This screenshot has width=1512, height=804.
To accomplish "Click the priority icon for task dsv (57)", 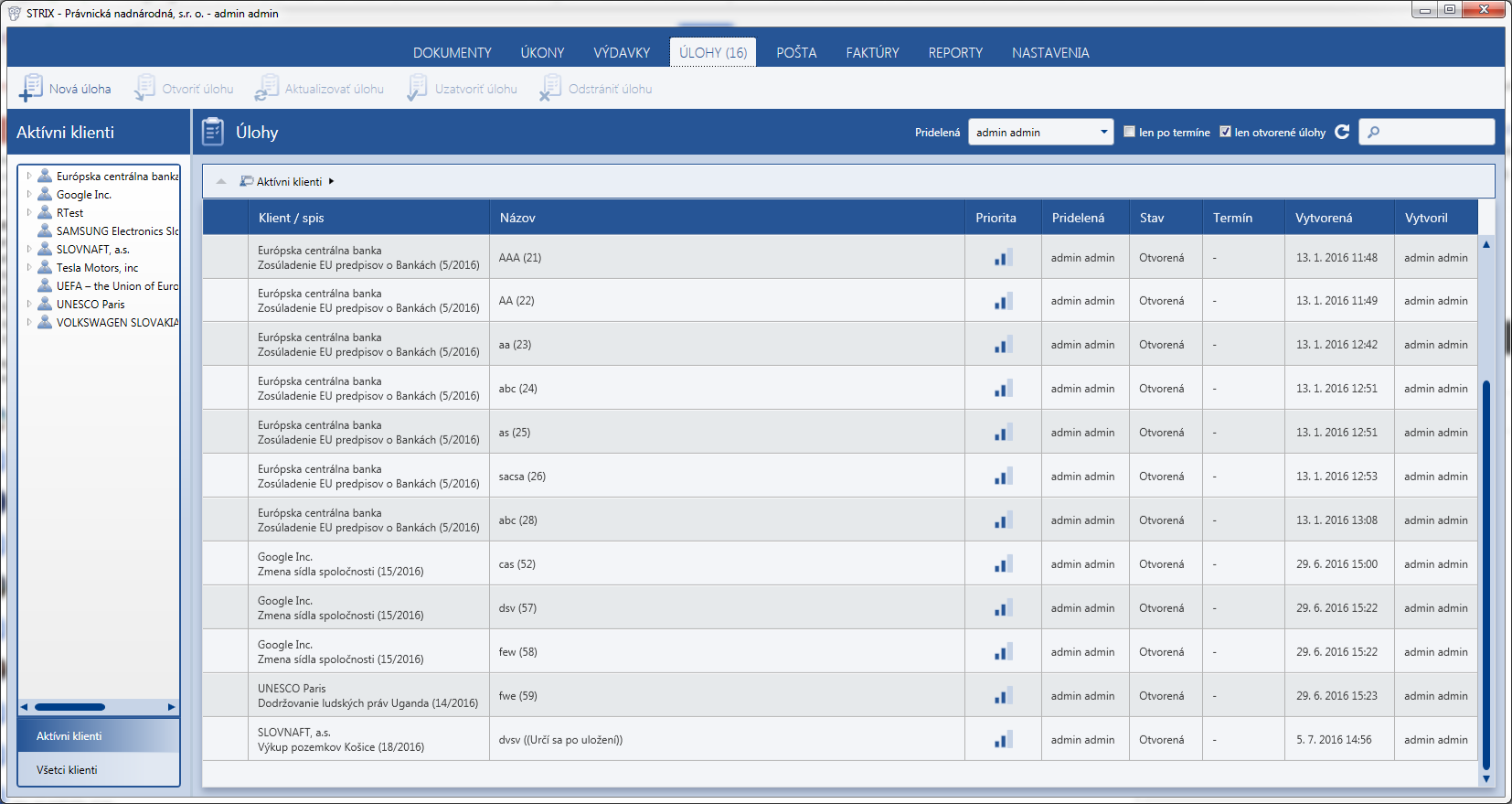I will [x=1003, y=608].
